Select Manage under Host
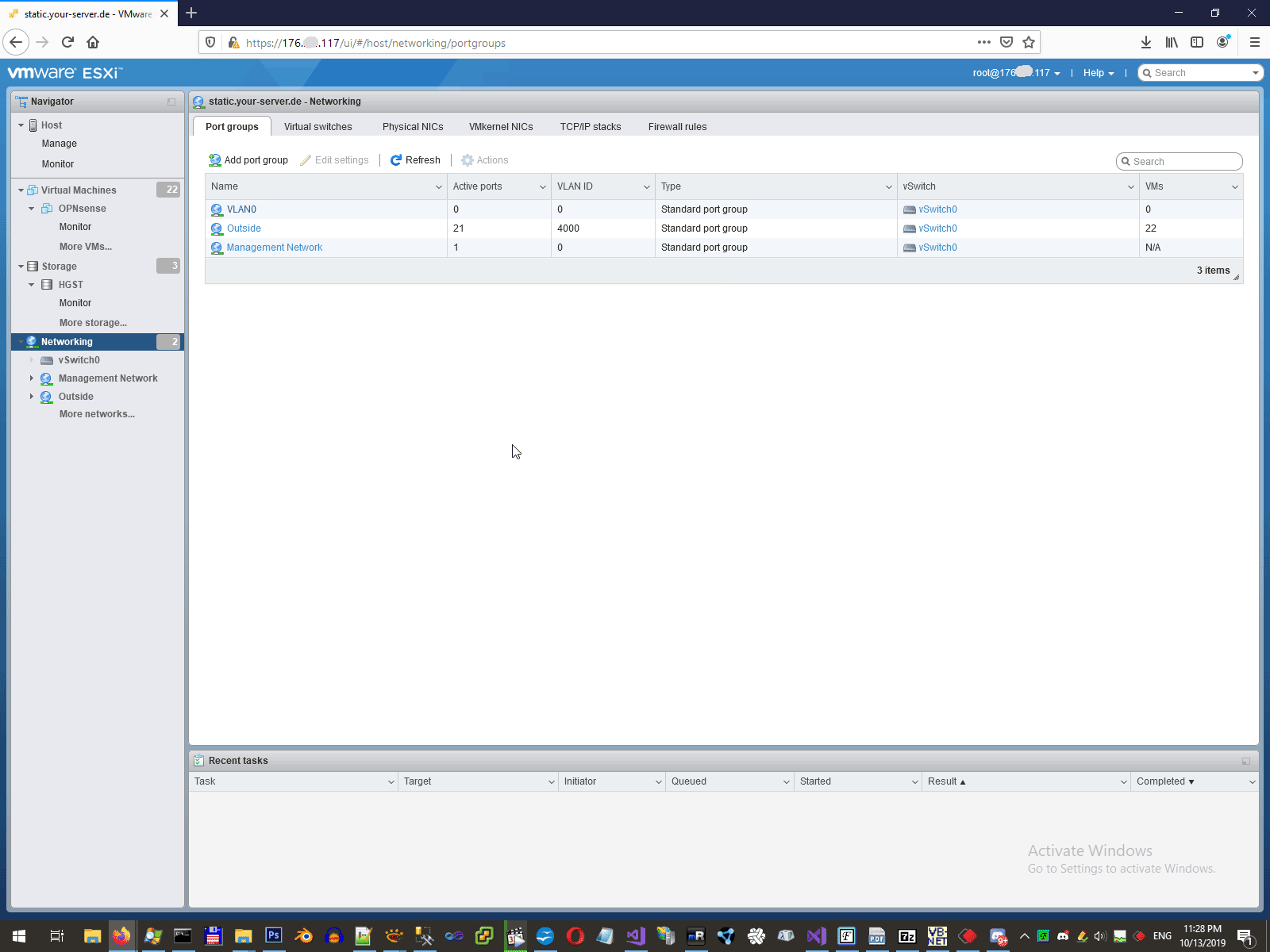 pos(60,144)
